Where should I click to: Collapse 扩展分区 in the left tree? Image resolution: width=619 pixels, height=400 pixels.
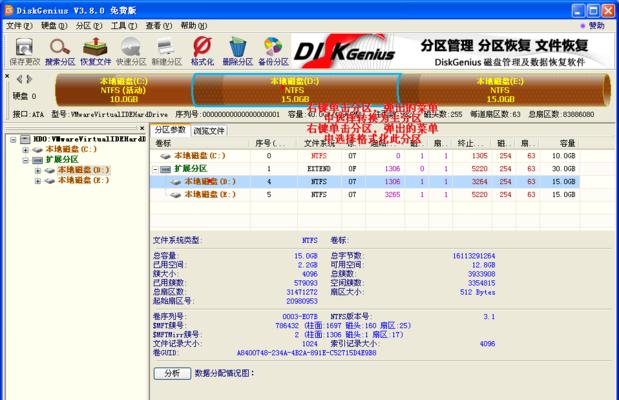click(x=25, y=160)
